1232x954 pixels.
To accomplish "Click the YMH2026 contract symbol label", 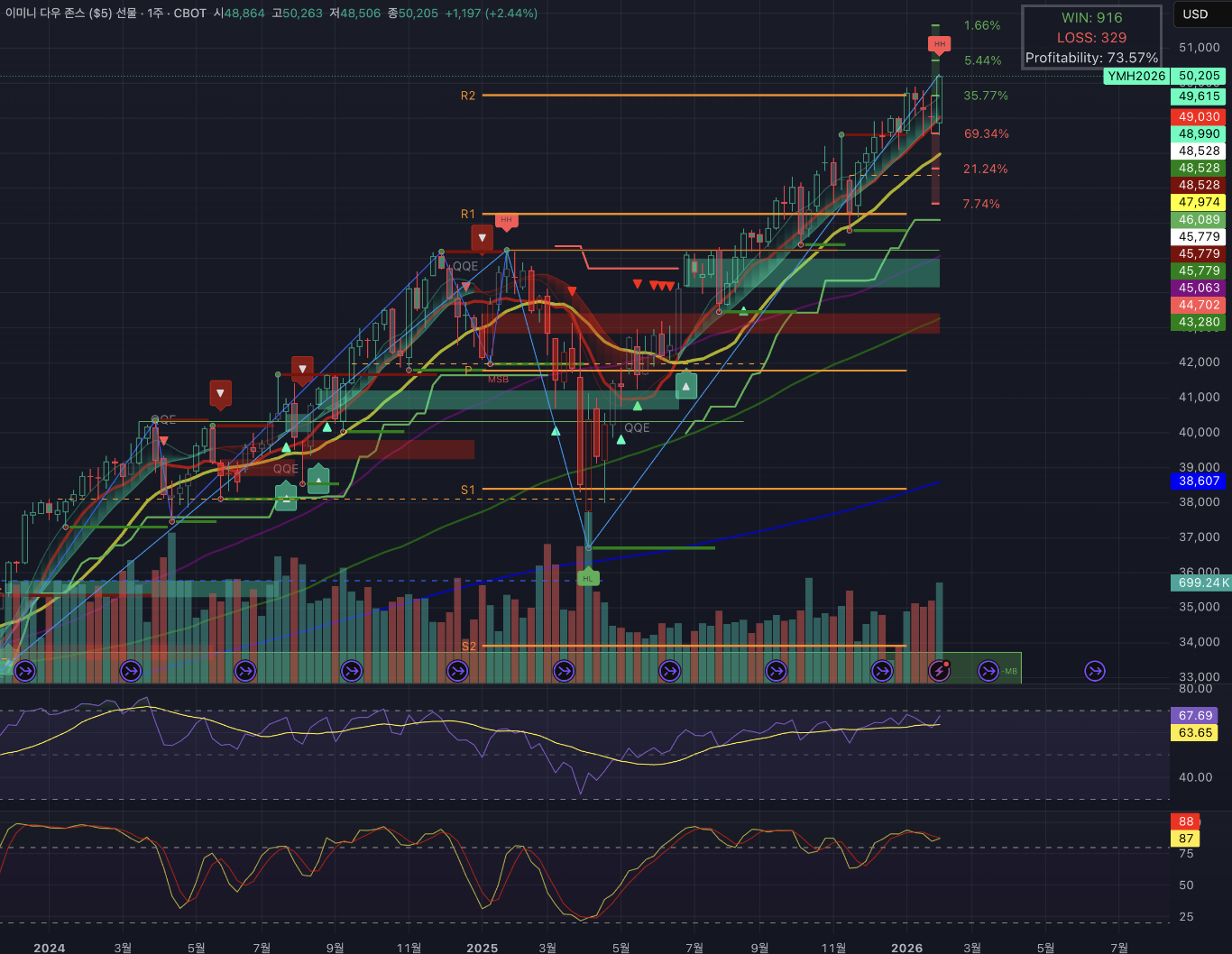I will click(1136, 77).
